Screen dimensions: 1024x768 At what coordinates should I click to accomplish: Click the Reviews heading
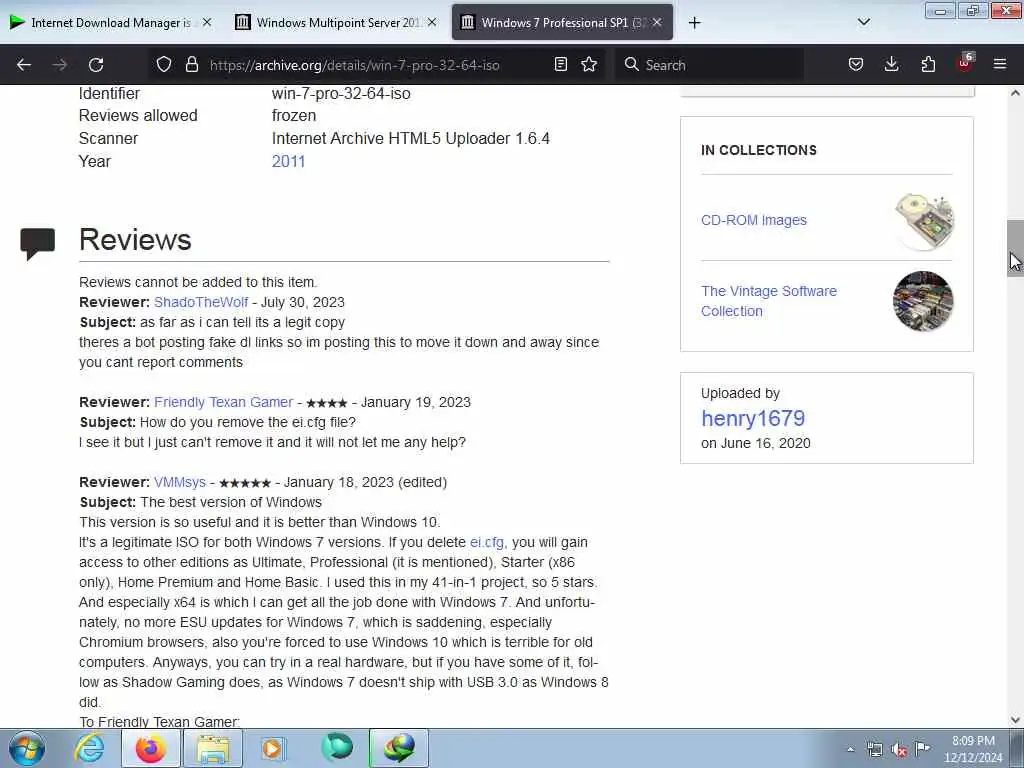(x=135, y=240)
